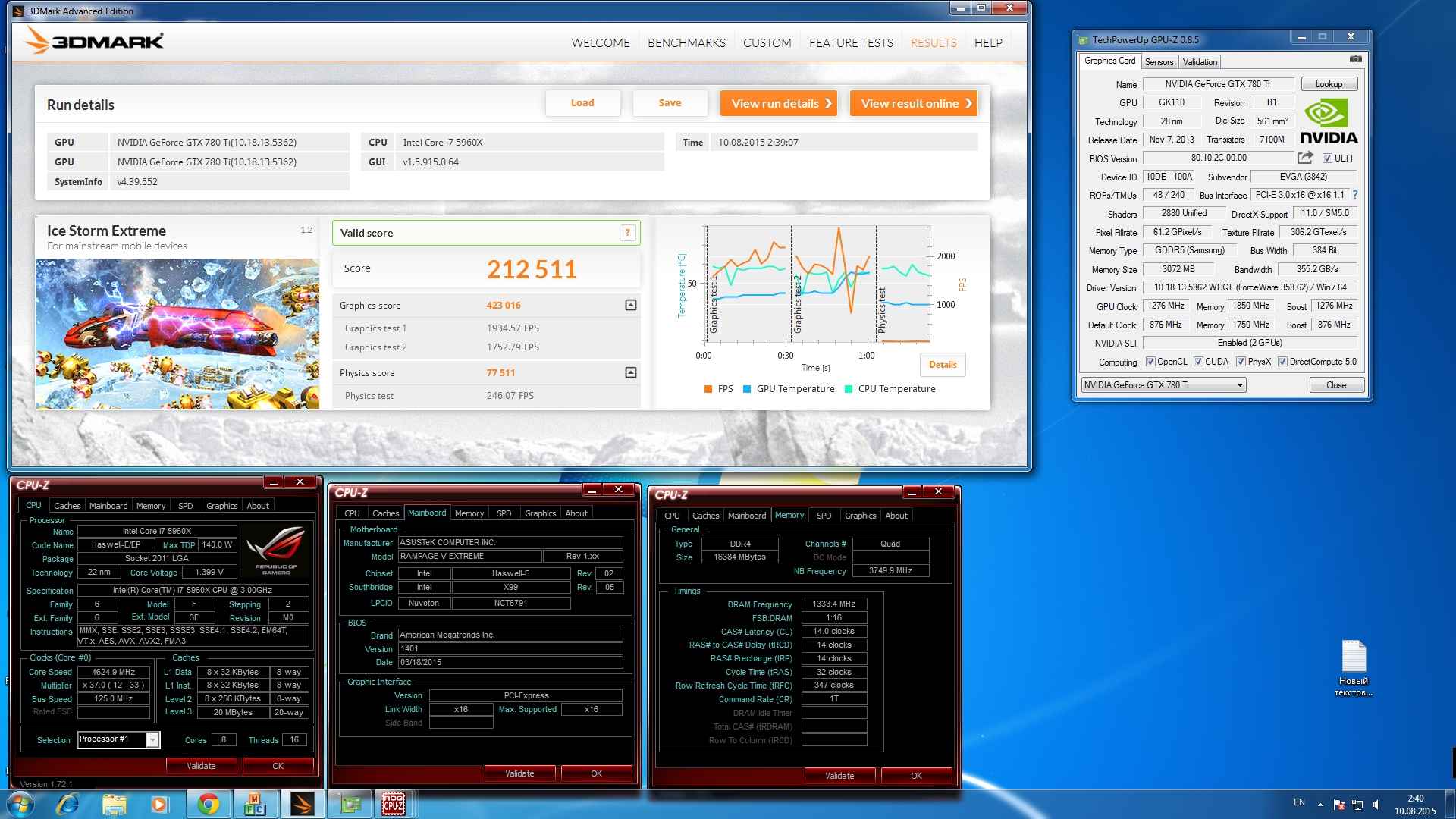Click the Save button in Run details
Image resolution: width=1456 pixels, height=819 pixels.
coord(670,103)
